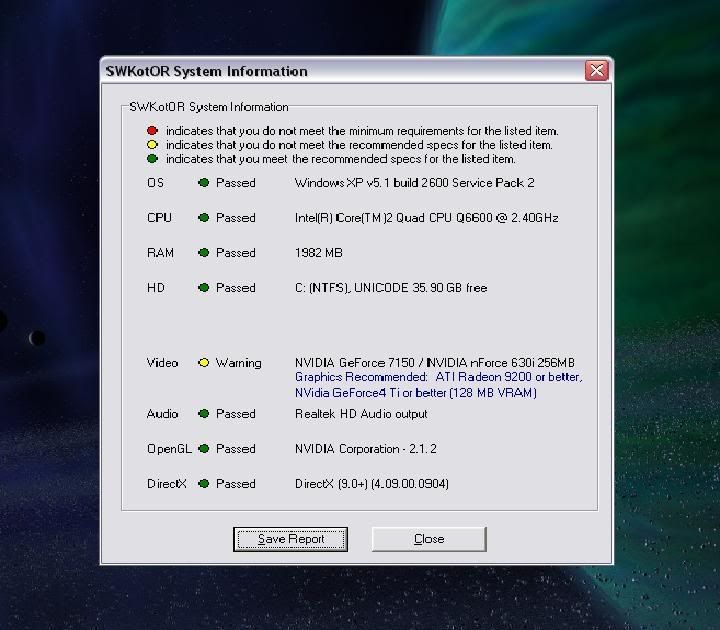
Task: Click the 'Audio' row label
Action: coord(163,414)
